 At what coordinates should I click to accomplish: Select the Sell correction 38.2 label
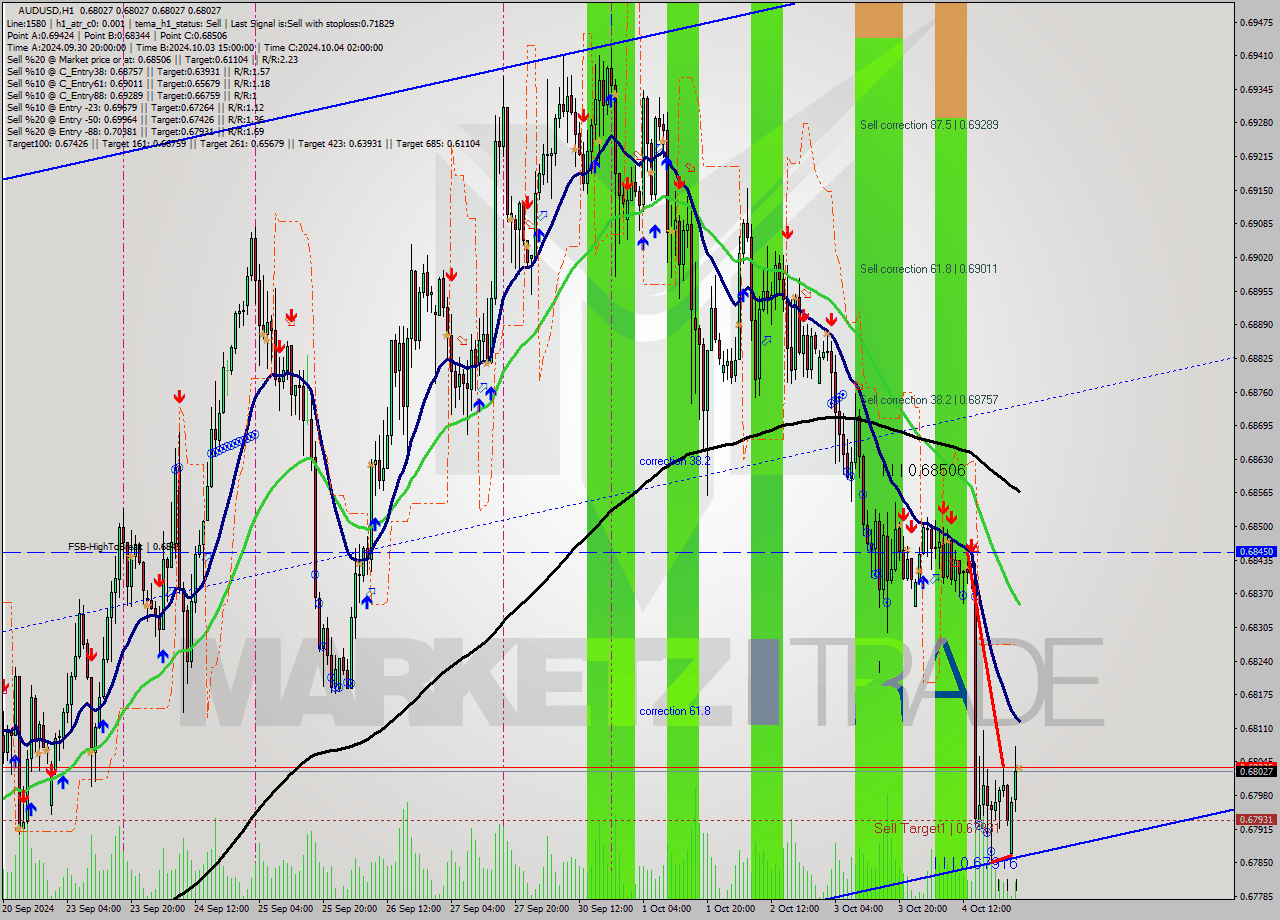929,400
